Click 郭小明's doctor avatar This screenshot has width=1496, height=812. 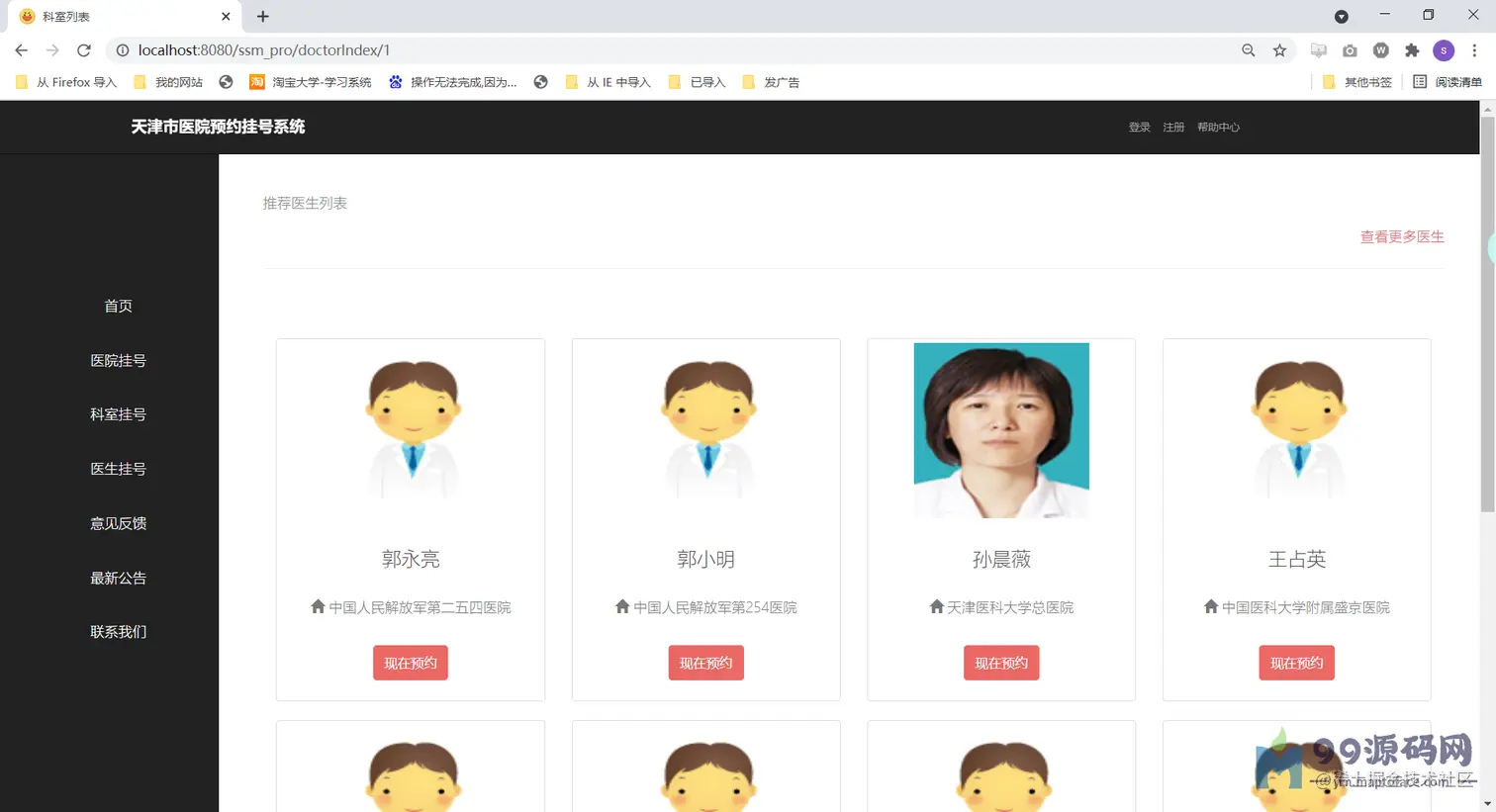[x=706, y=429]
